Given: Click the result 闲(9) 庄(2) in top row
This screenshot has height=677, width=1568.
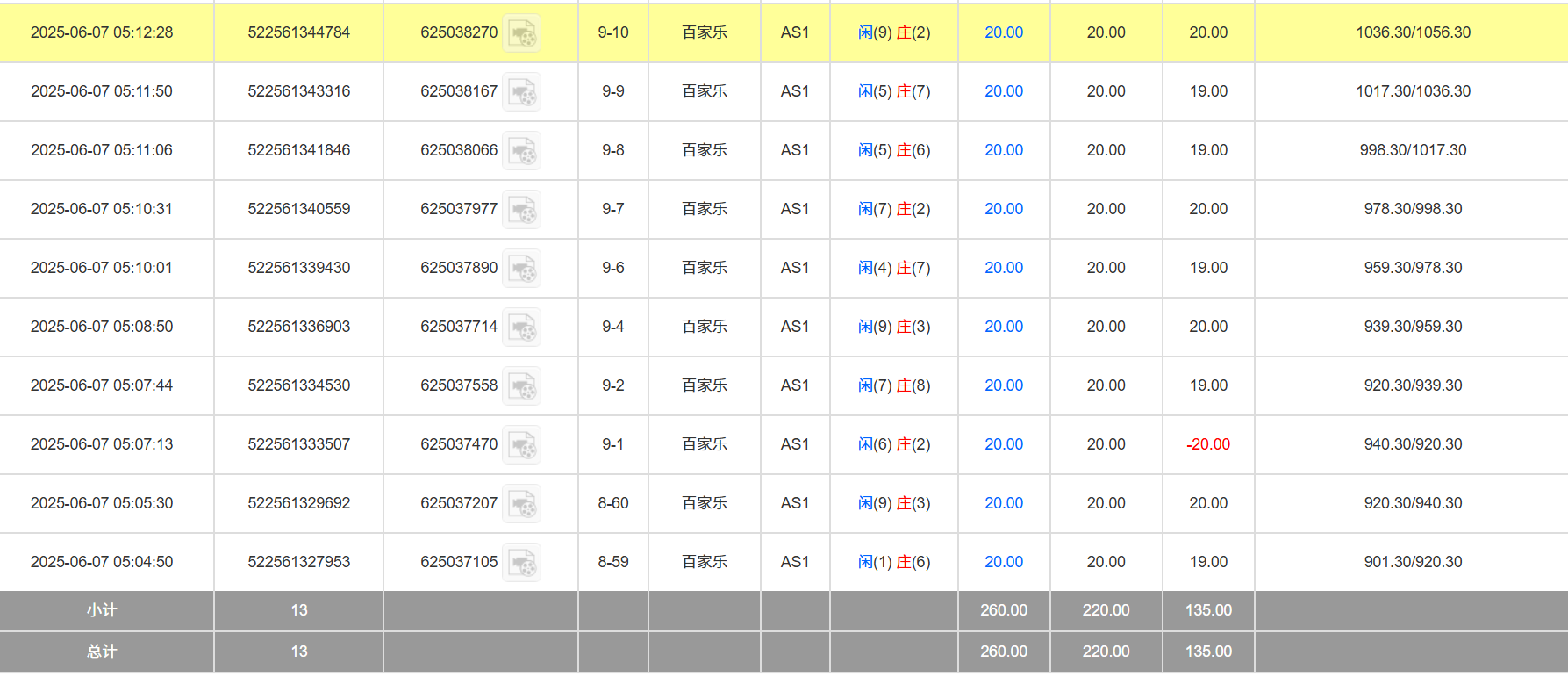Looking at the screenshot, I should (893, 32).
